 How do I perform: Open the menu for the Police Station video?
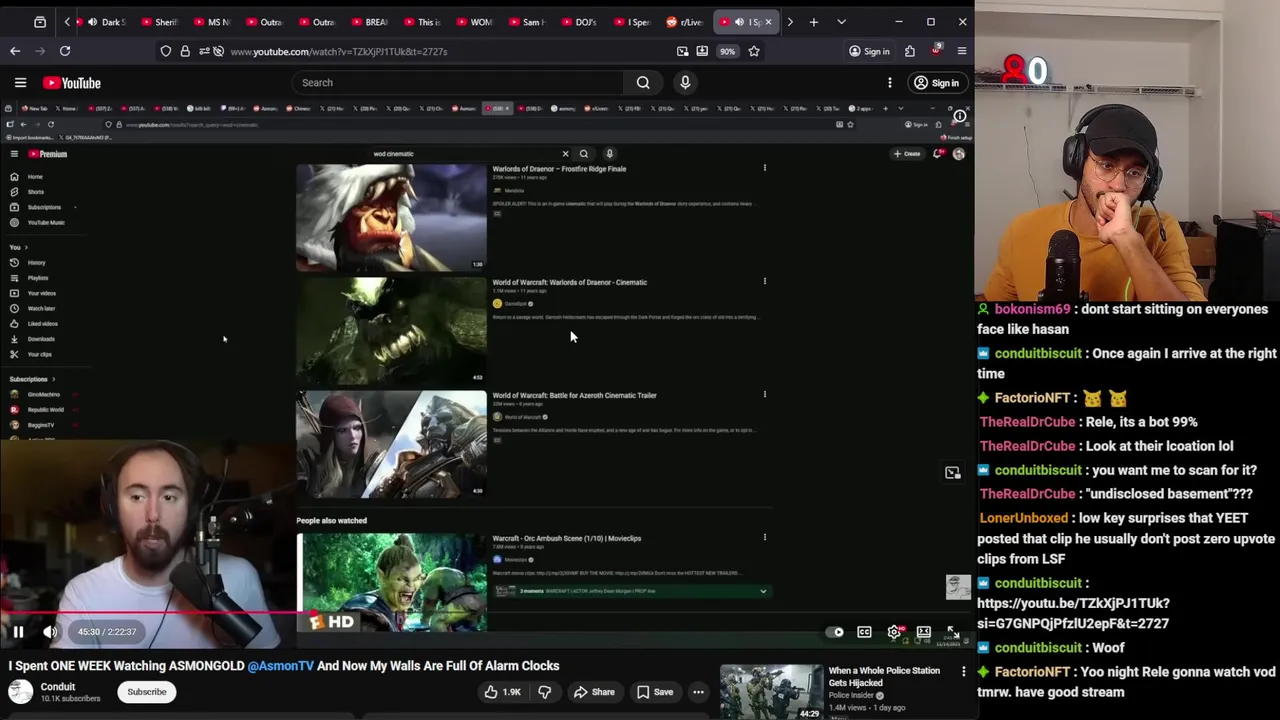(x=963, y=672)
